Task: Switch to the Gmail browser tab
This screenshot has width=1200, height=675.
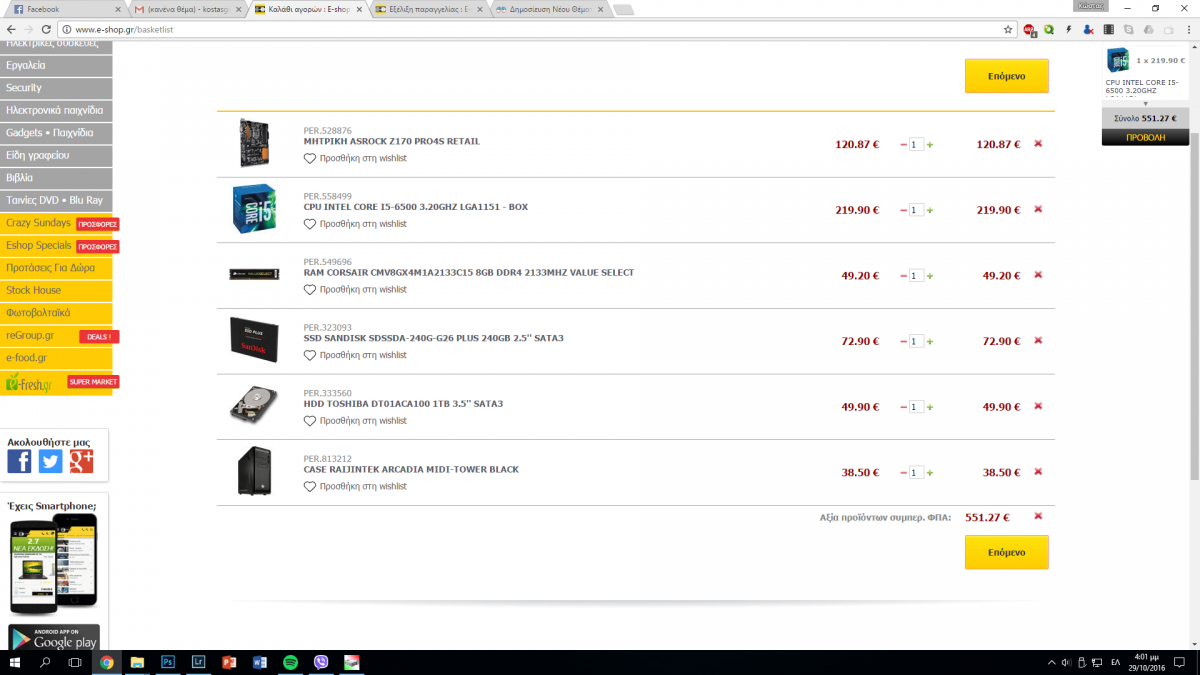Action: tap(187, 9)
